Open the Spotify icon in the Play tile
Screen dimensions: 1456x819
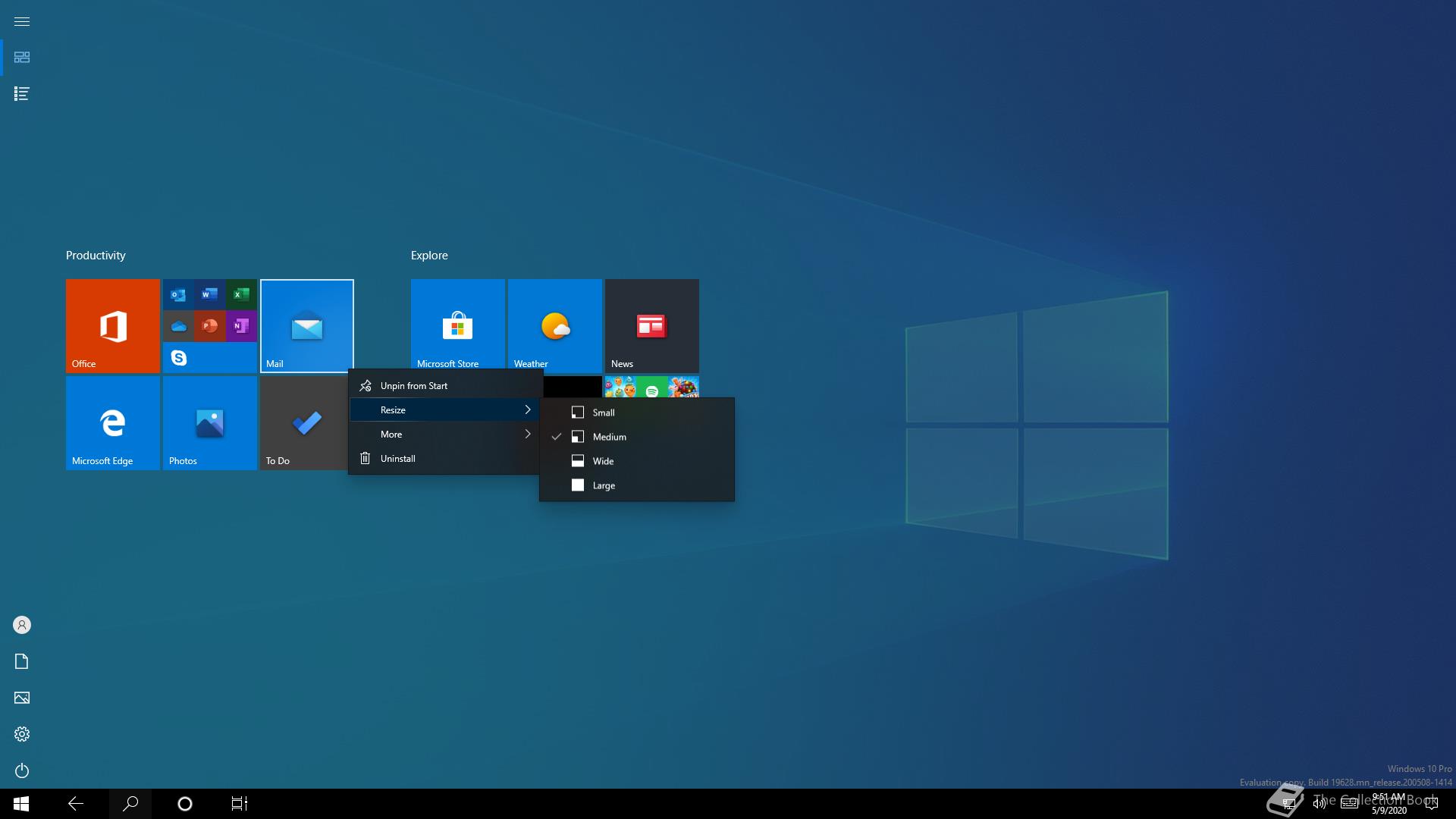click(652, 390)
